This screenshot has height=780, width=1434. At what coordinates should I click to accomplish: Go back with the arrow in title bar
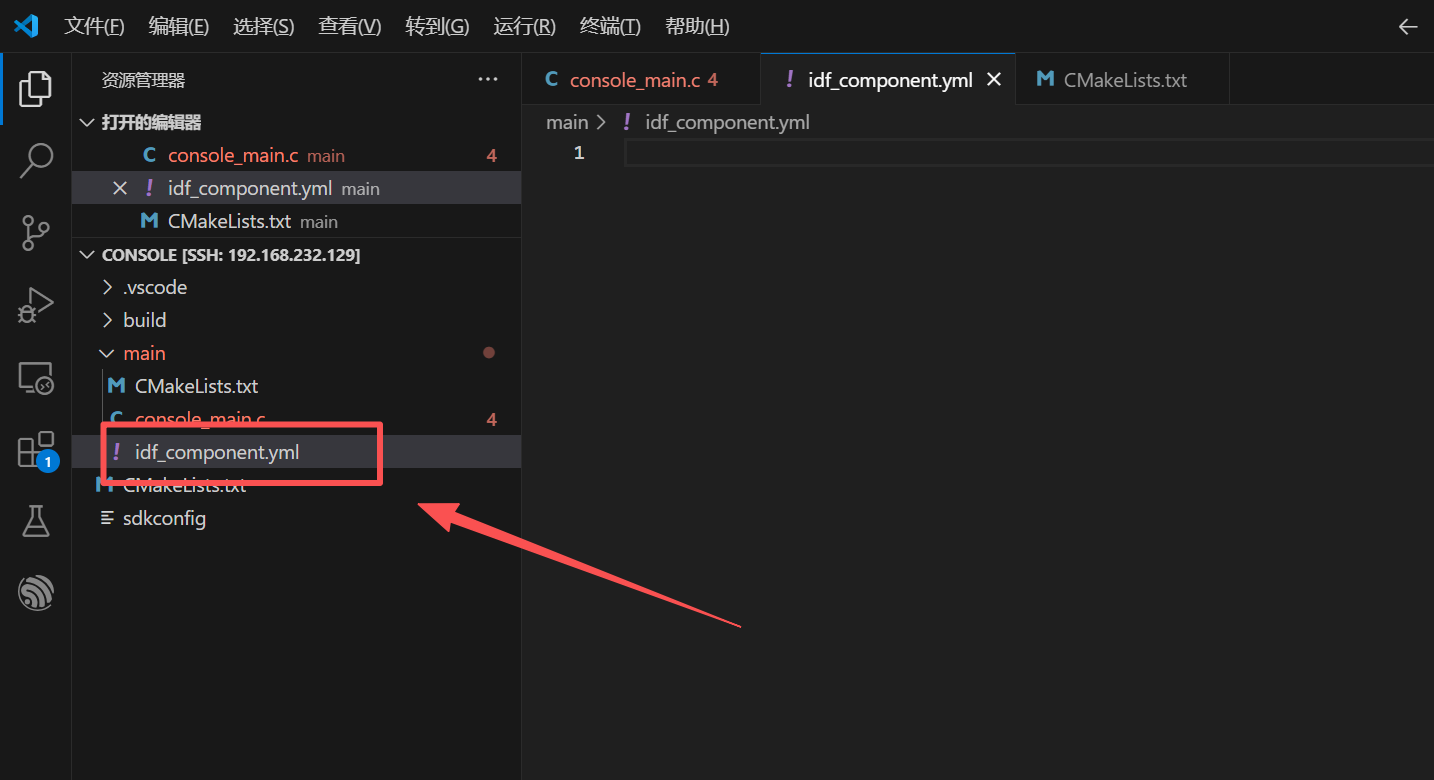[x=1408, y=27]
